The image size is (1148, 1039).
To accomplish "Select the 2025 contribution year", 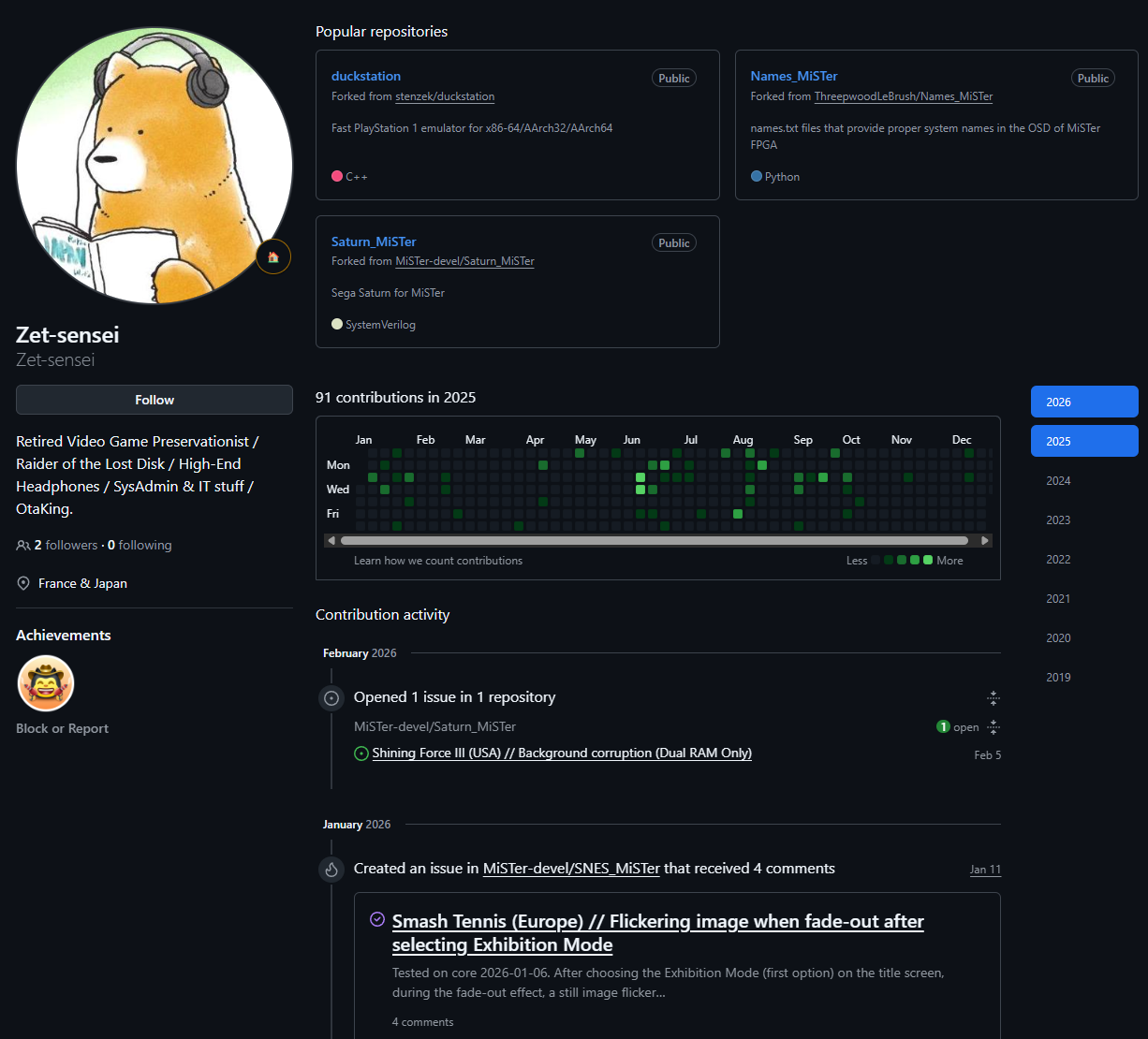I will pyautogui.click(x=1084, y=441).
